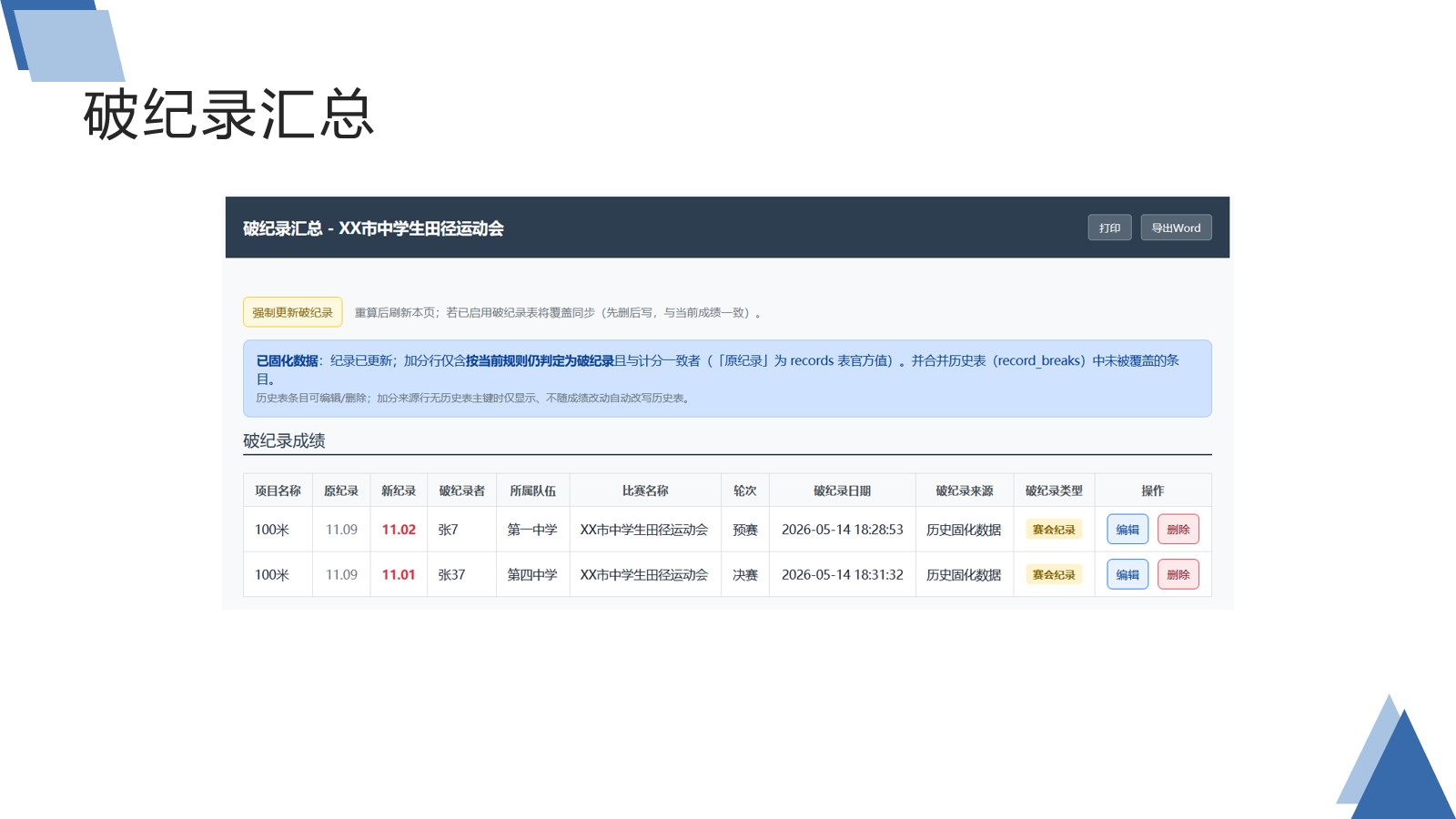Edit the 张37 record row
Viewport: 1456px width, 819px height.
click(1127, 575)
